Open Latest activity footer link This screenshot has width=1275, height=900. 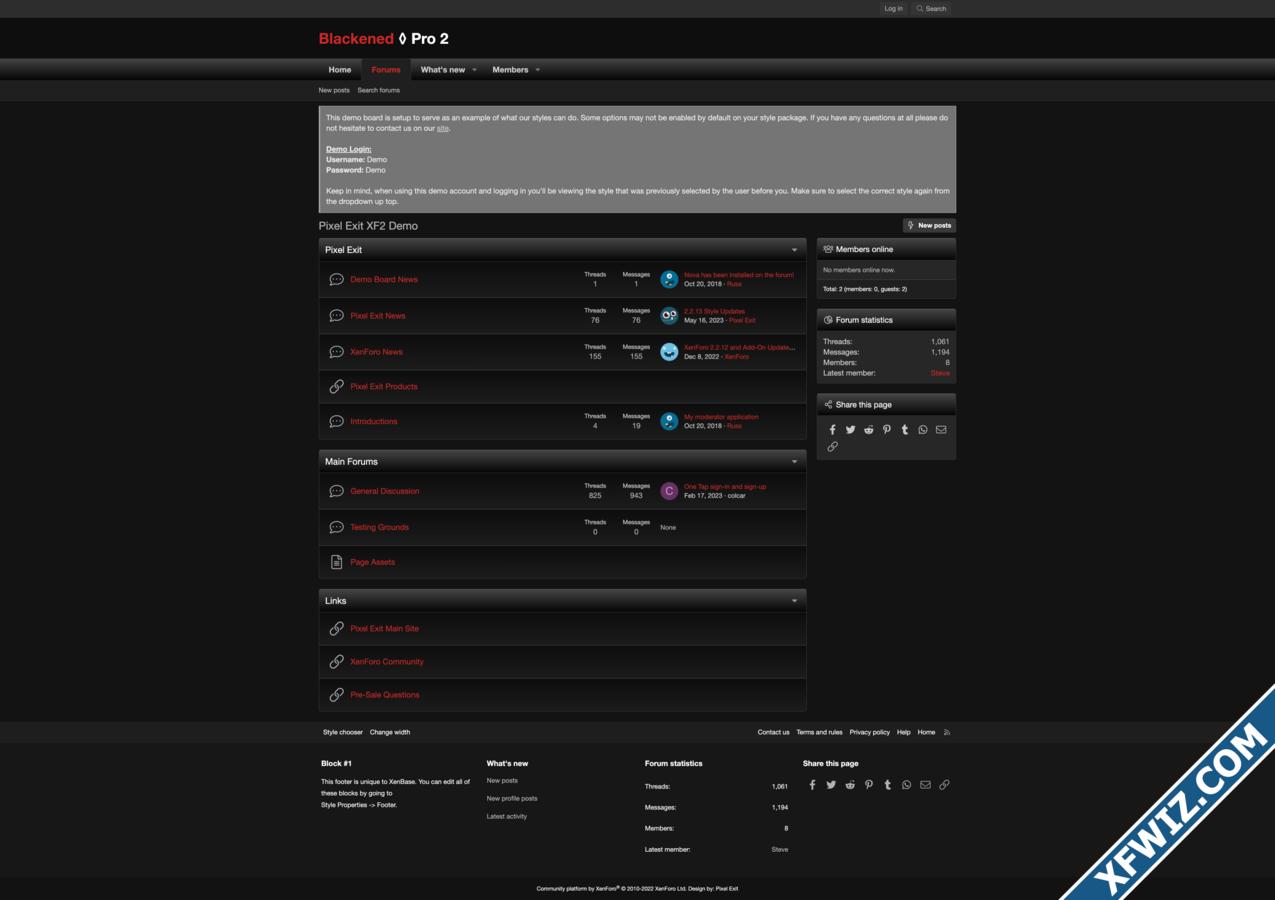pos(507,817)
